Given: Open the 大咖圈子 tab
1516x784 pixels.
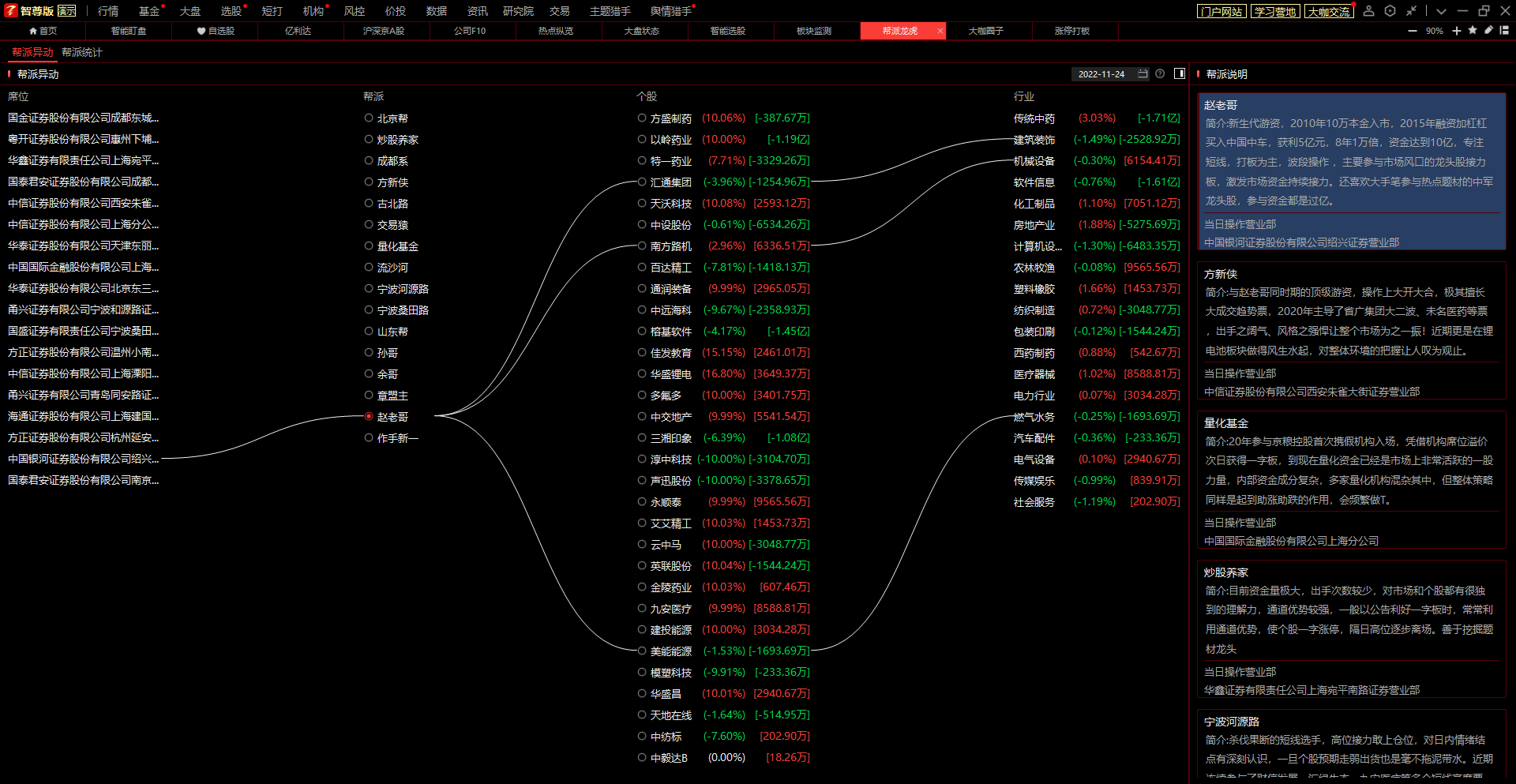Looking at the screenshot, I should (986, 31).
